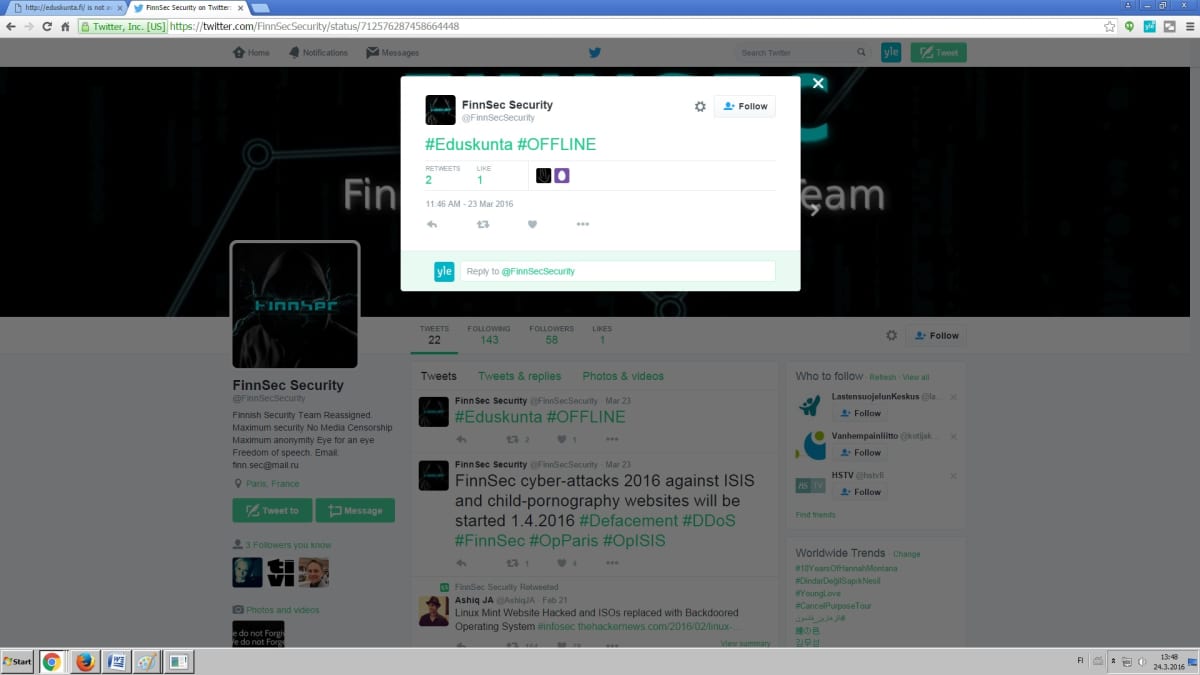1200x675 pixels.
Task: Open the #Eduskunta hashtag in the popup
Action: 468,144
